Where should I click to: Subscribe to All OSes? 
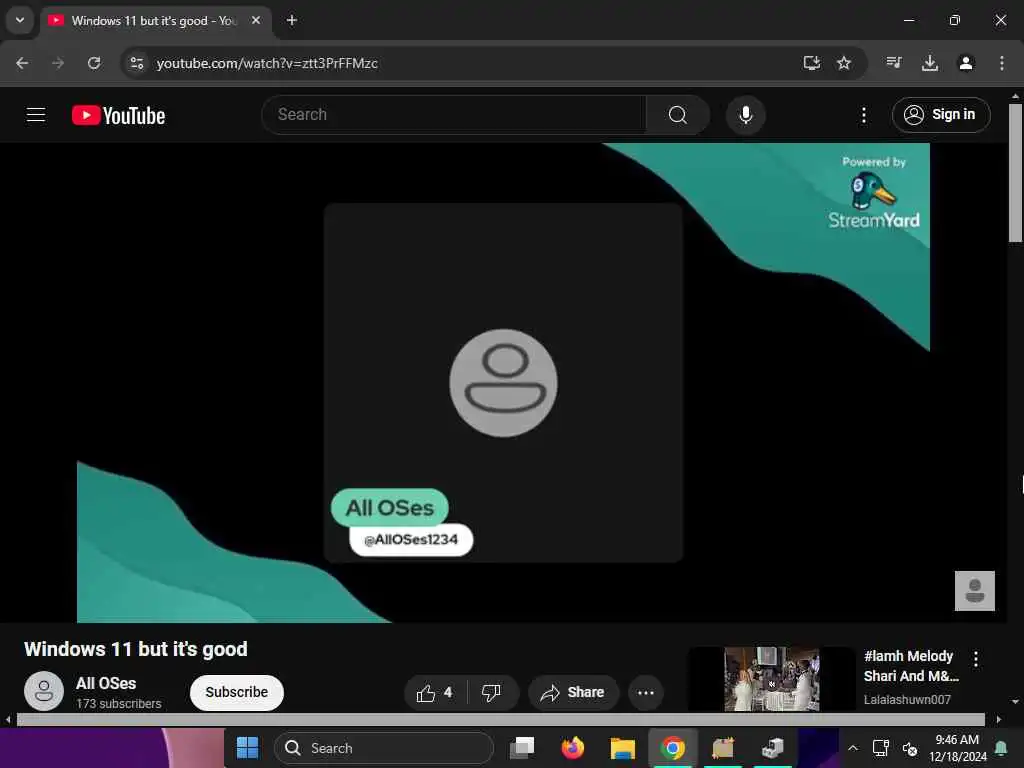(x=236, y=692)
